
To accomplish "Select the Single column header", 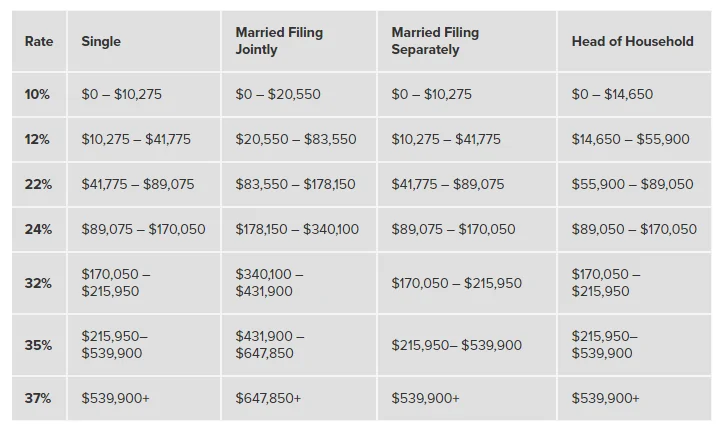I will point(144,41).
